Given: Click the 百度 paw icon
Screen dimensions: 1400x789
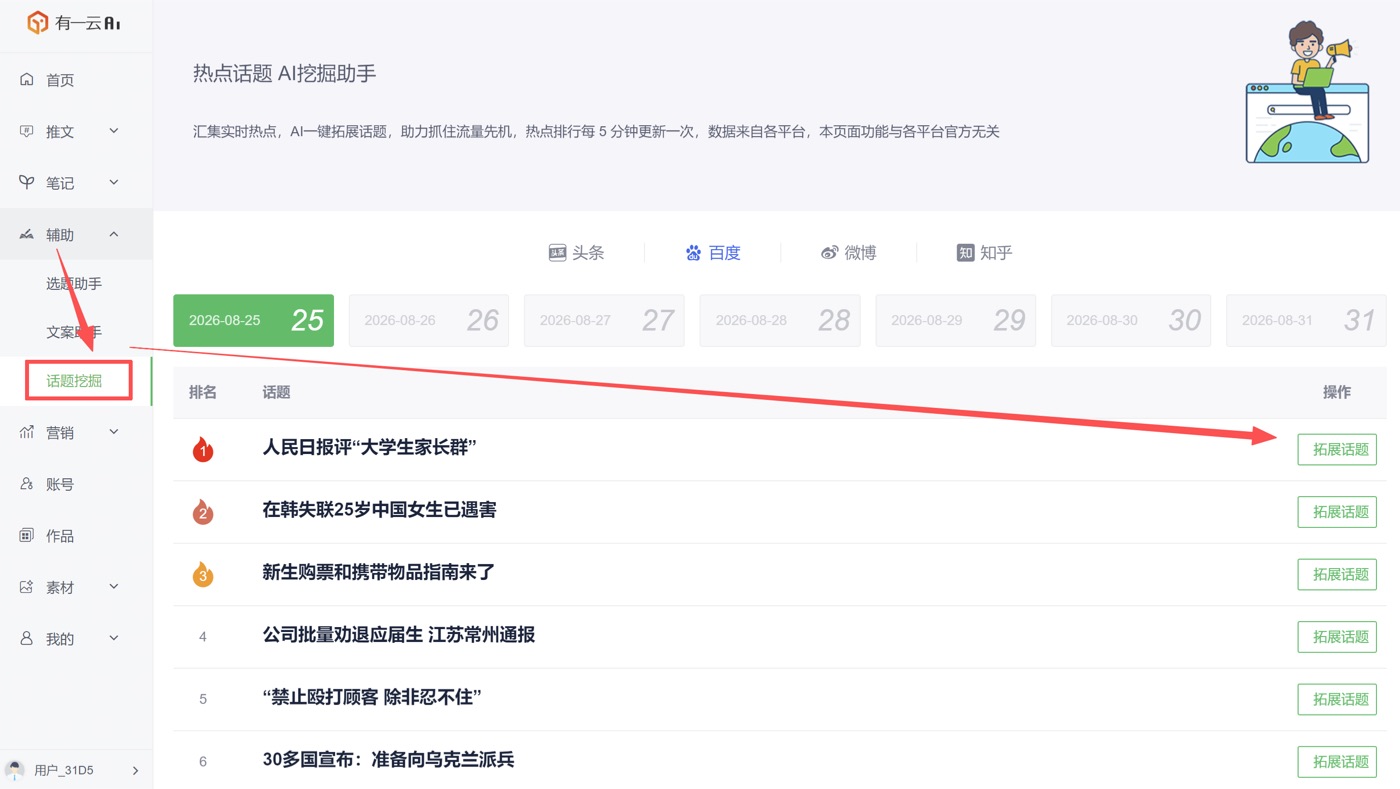Looking at the screenshot, I should pyautogui.click(x=693, y=253).
